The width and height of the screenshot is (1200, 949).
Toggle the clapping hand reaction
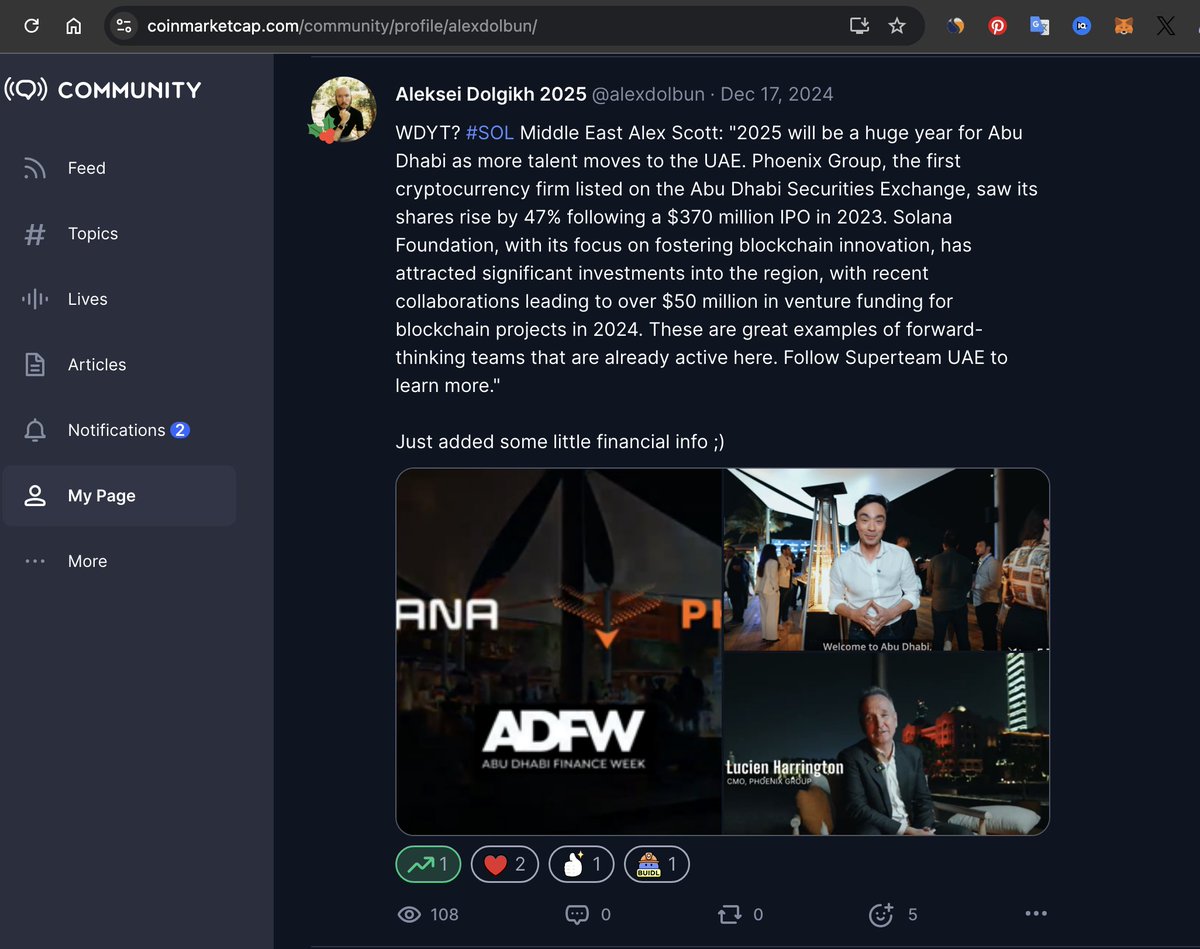pos(582,864)
